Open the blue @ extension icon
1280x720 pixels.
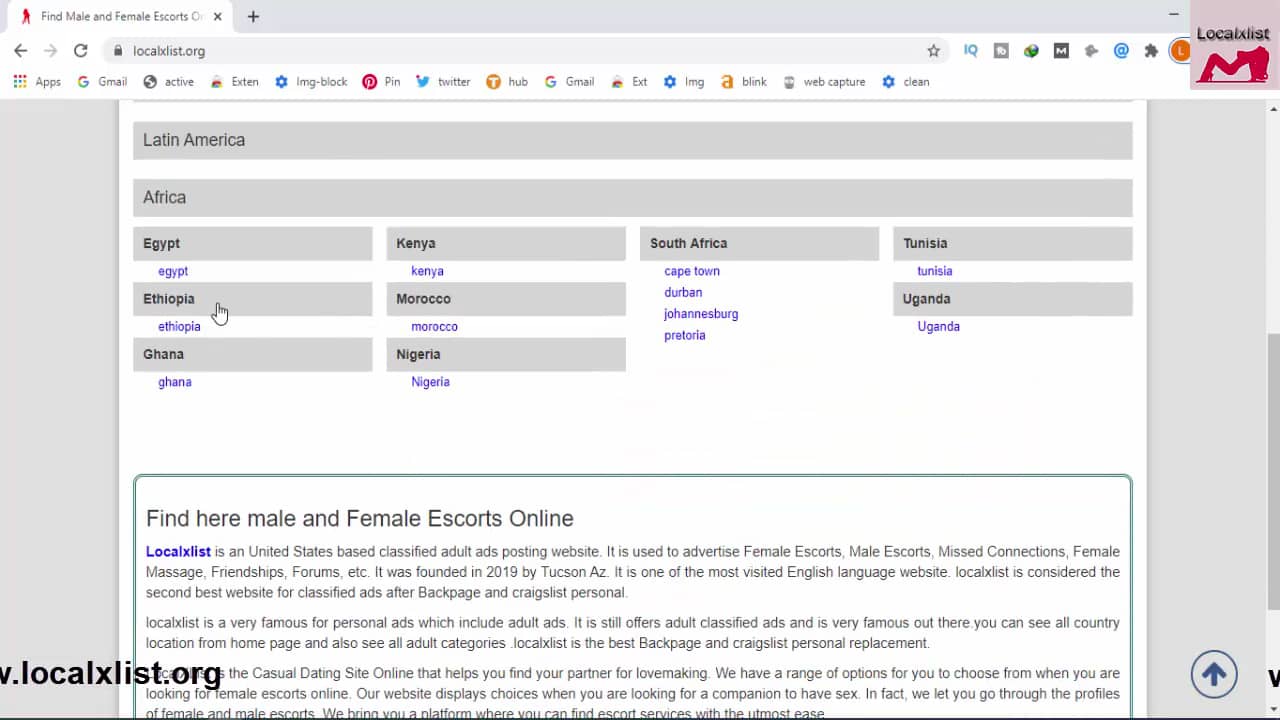coord(1121,51)
